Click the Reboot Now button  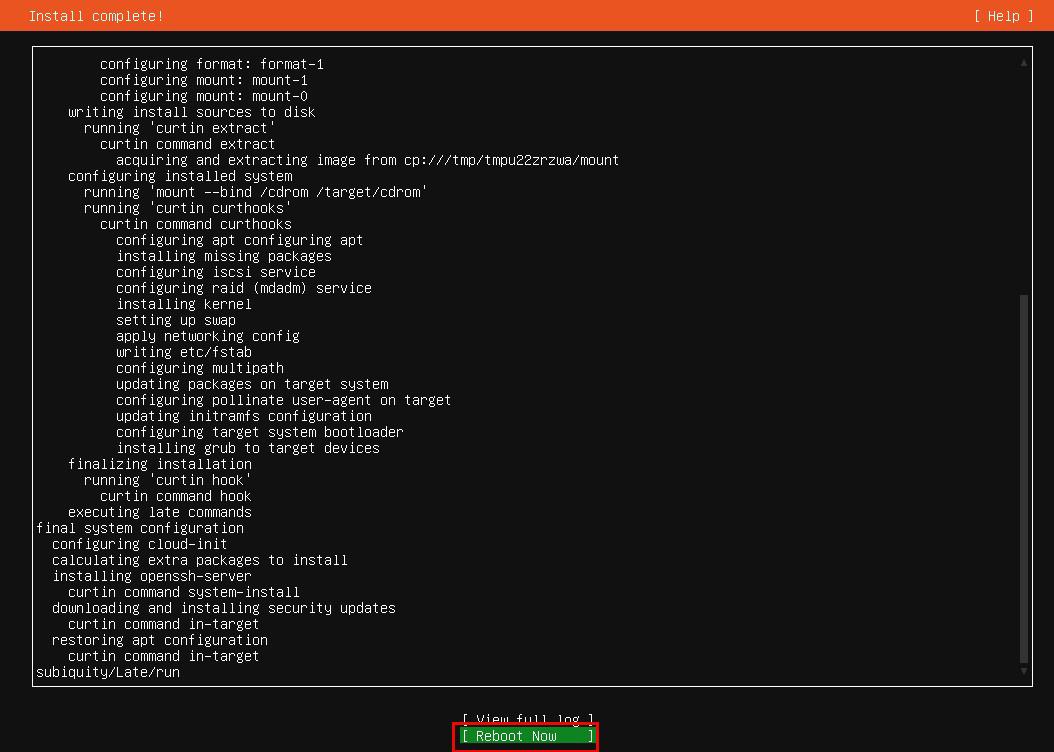528,737
